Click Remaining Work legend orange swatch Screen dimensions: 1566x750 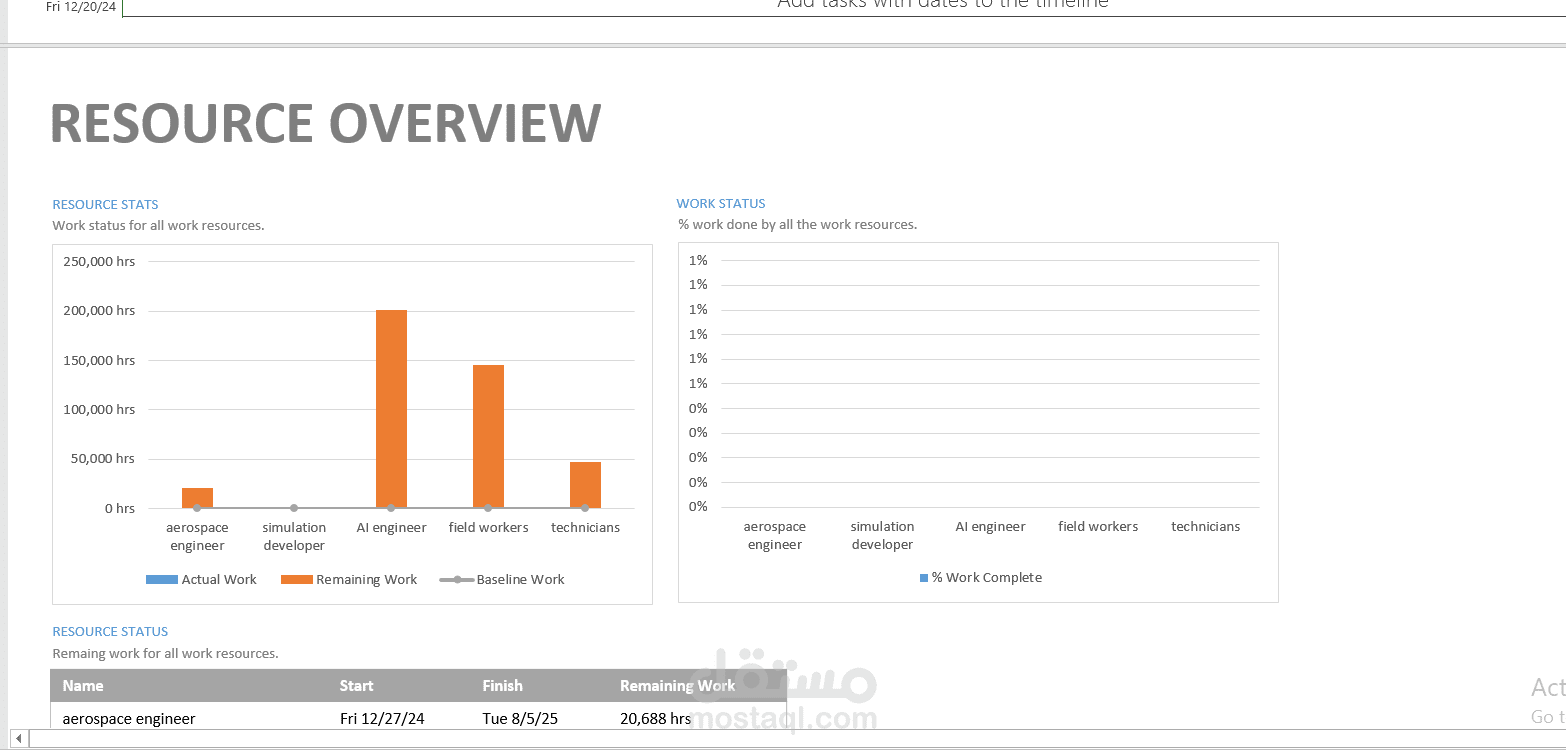(x=297, y=579)
